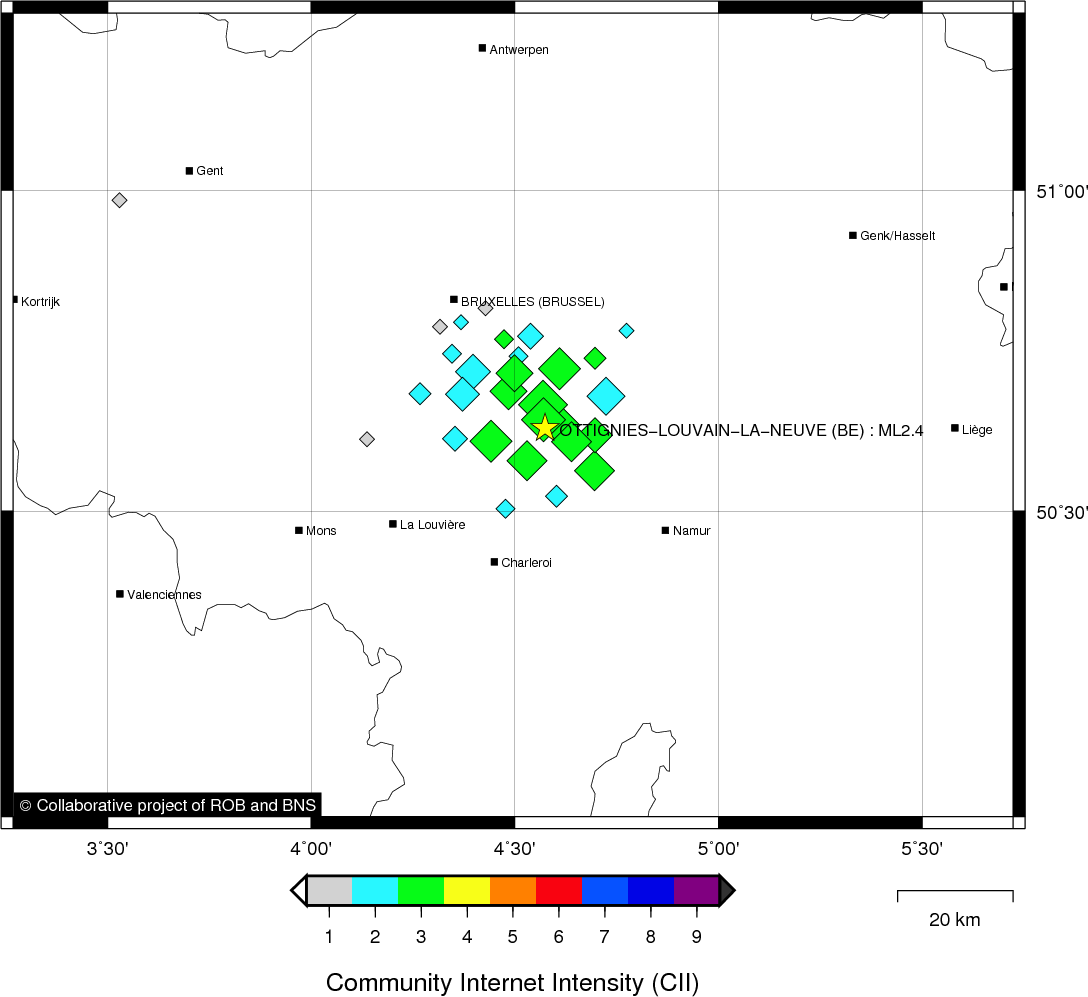Click the OTTIGNIES-LOUVAIN-LA-NEUVE ML2.4 label
Viewport: 1088px width, 997px height.
coord(741,430)
